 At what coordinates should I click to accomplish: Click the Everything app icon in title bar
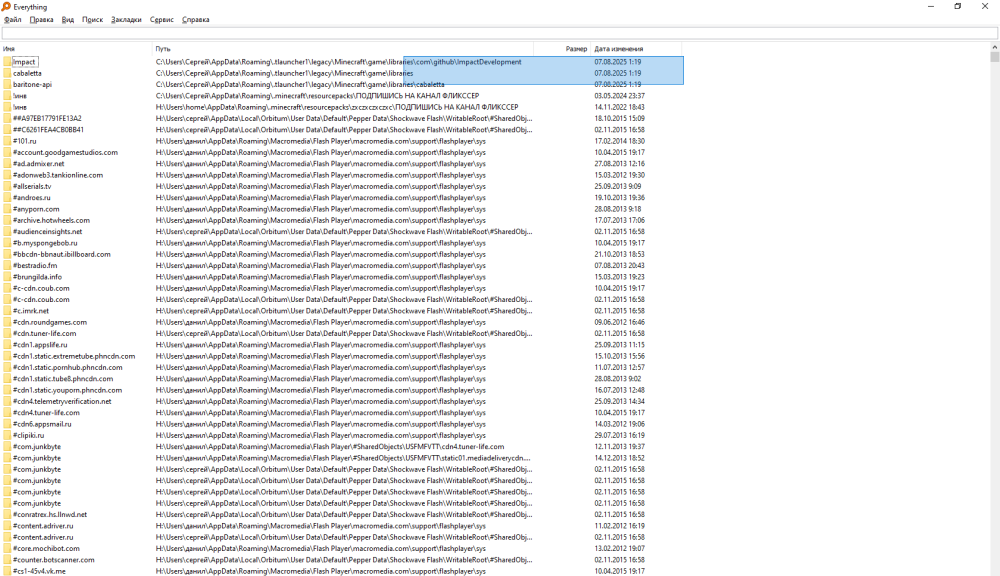point(6,6)
